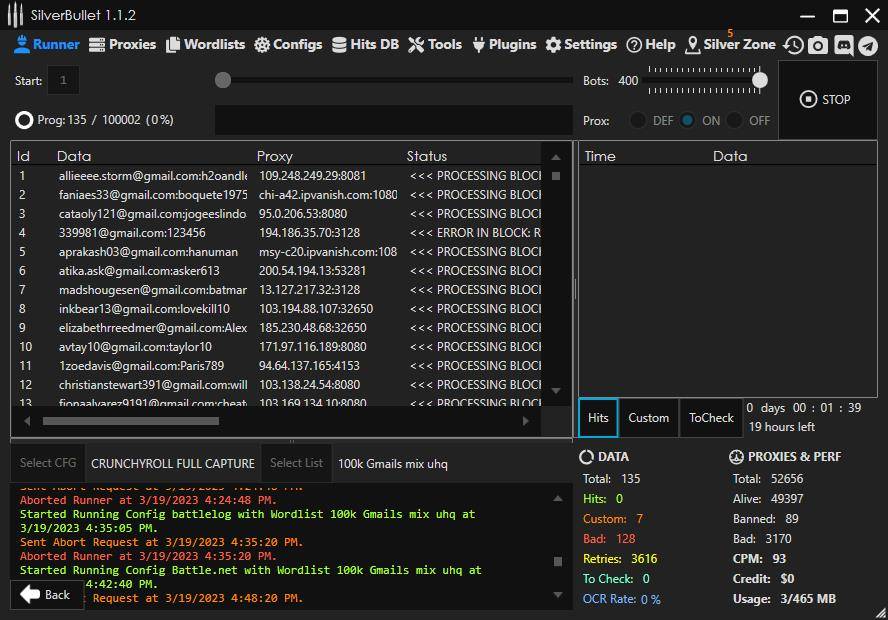The width and height of the screenshot is (888, 620).
Task: Open the Help menu
Action: coord(651,44)
